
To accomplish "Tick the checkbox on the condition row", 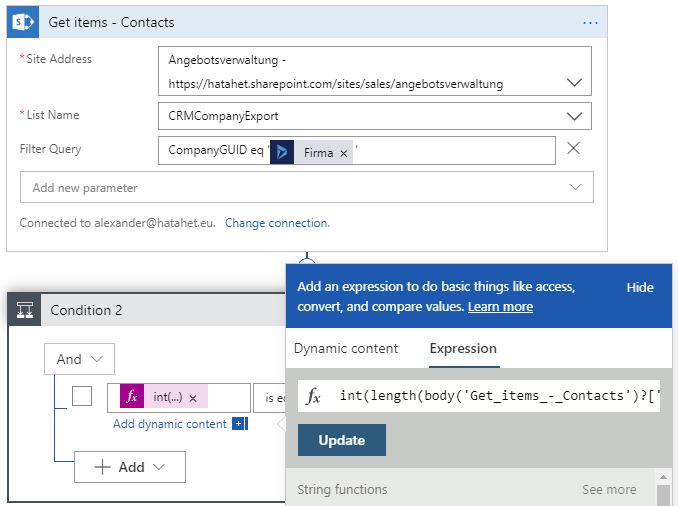I will [x=82, y=396].
